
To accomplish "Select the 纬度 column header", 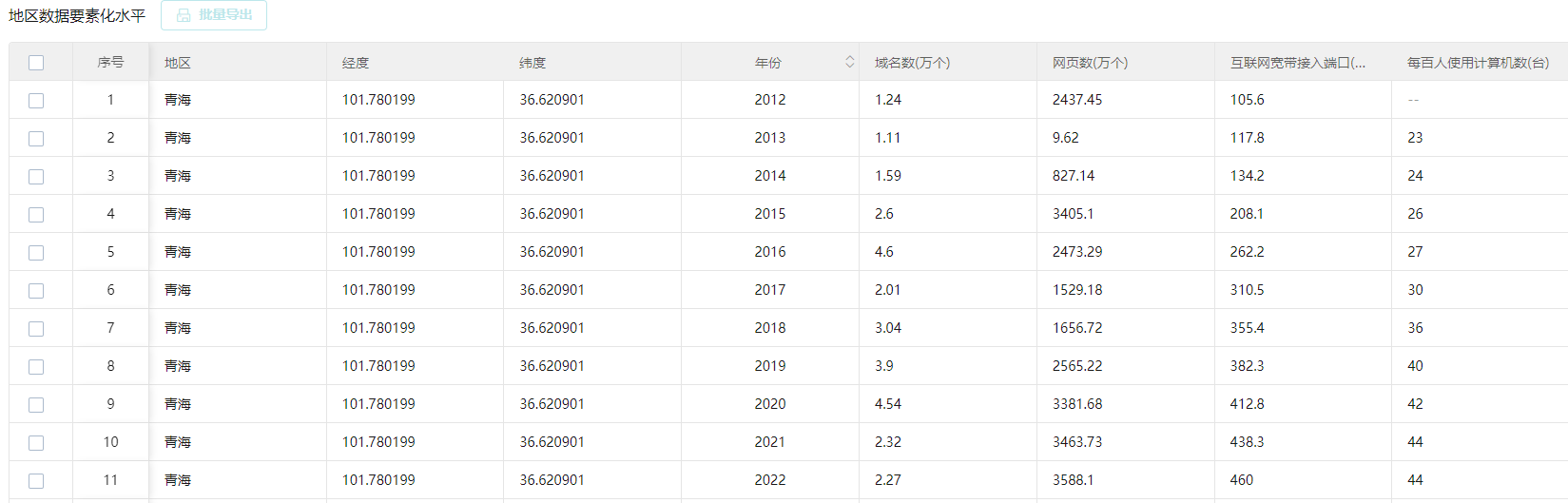I will pos(532,63).
